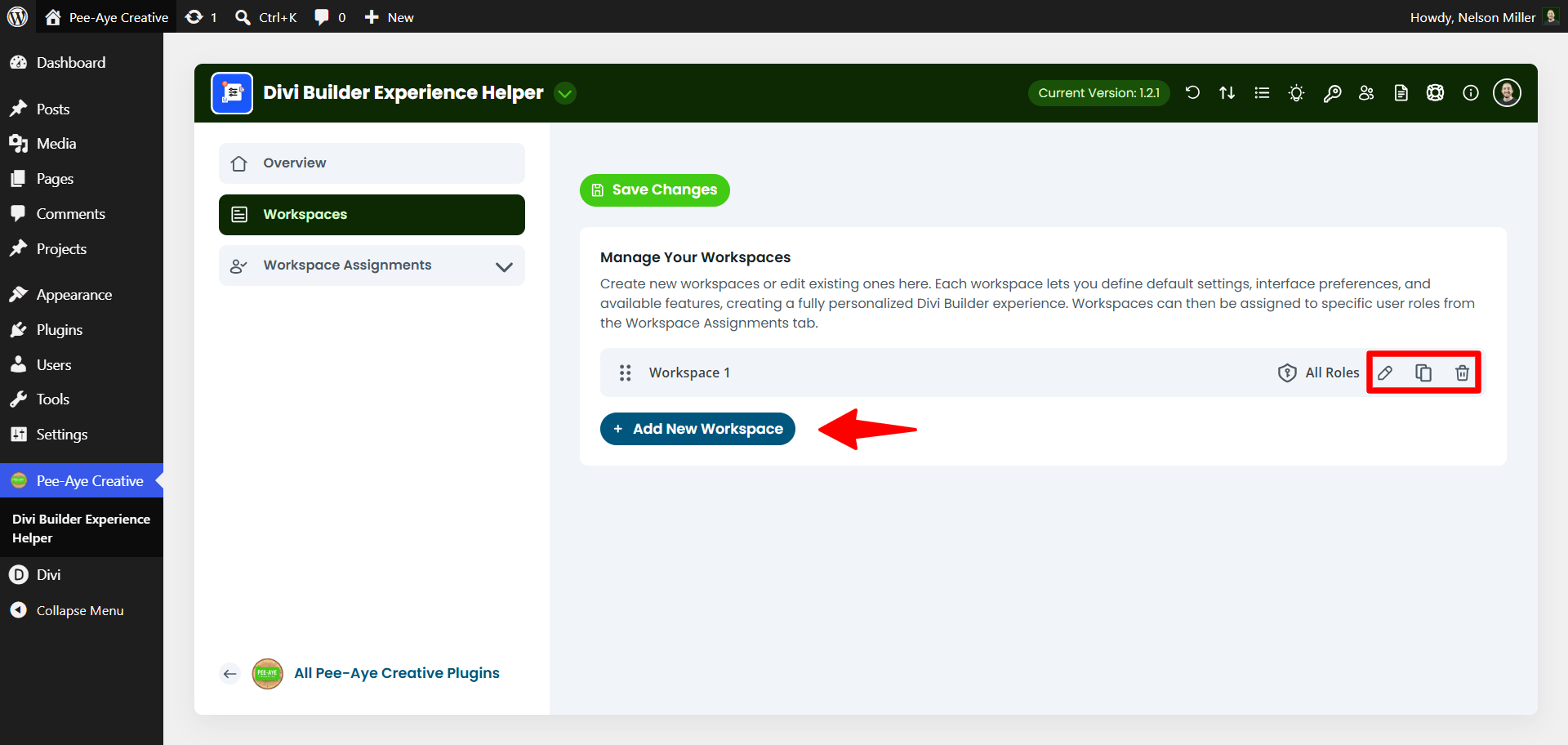Click All Roles badge on Workspace 1
Image resolution: width=1568 pixels, height=745 pixels.
click(x=1318, y=372)
